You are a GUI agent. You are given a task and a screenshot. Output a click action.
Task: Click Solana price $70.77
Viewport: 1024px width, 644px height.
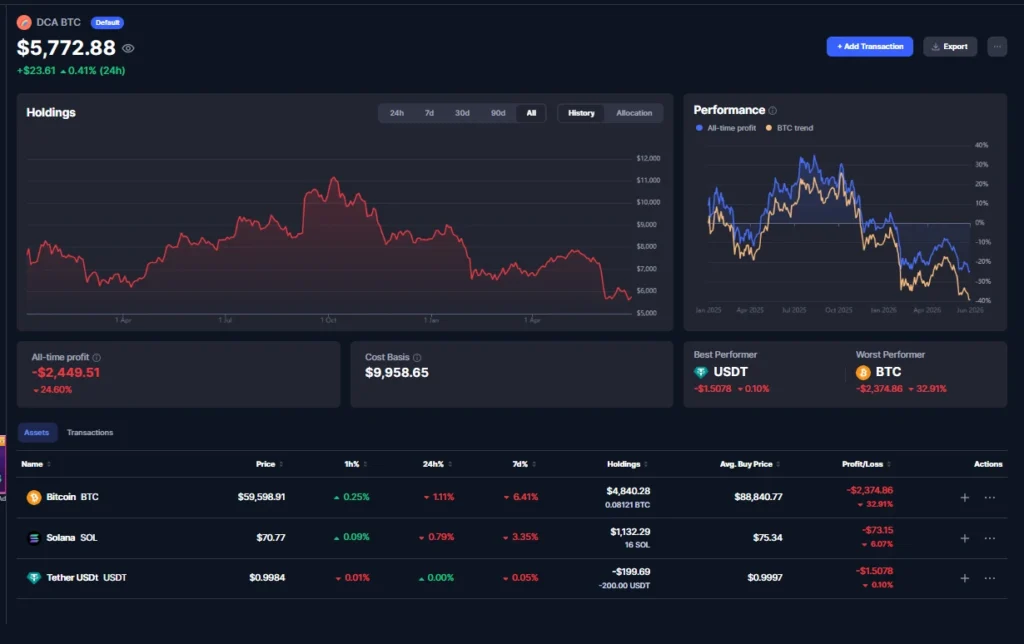click(270, 538)
